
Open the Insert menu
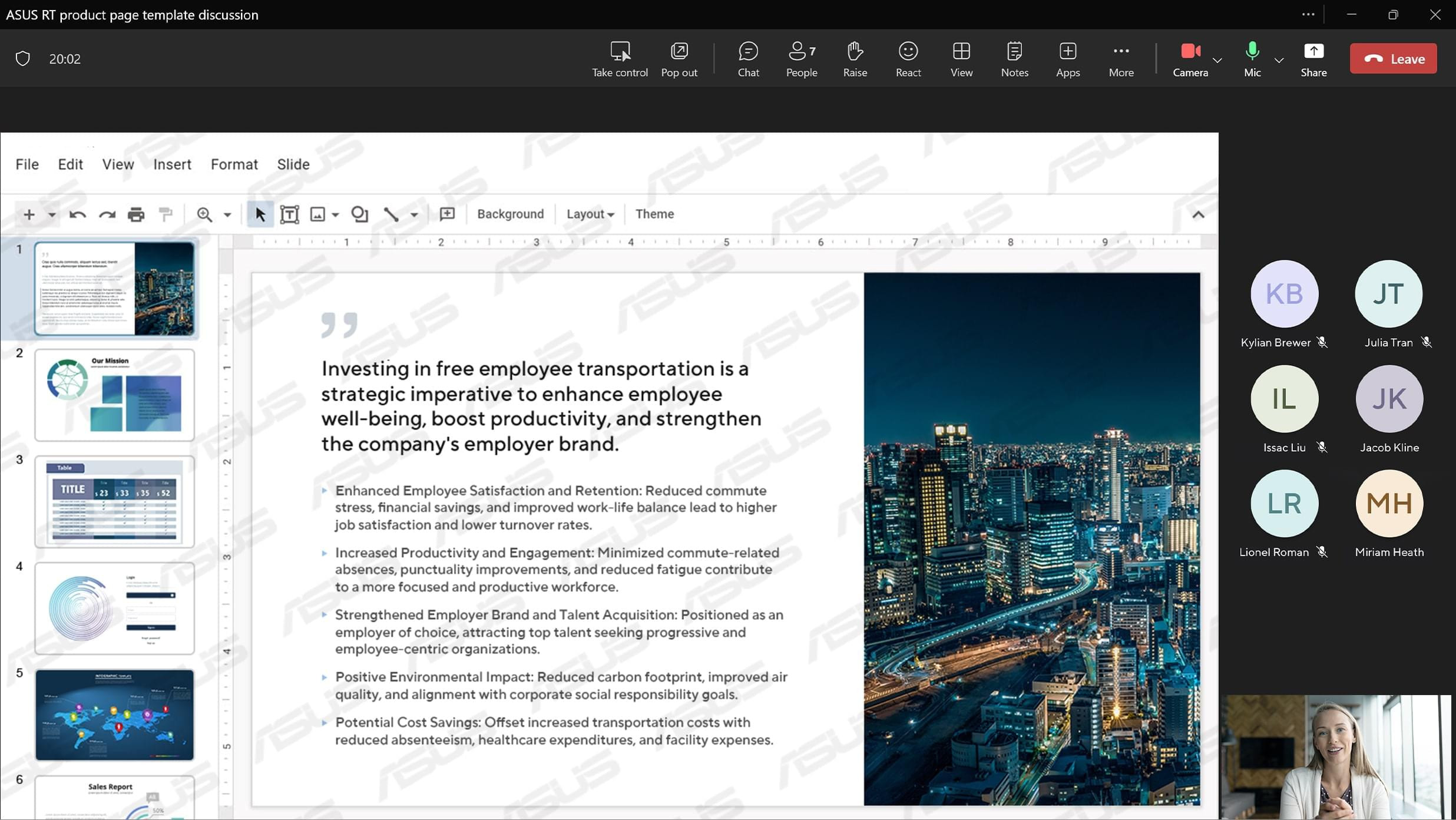[172, 164]
